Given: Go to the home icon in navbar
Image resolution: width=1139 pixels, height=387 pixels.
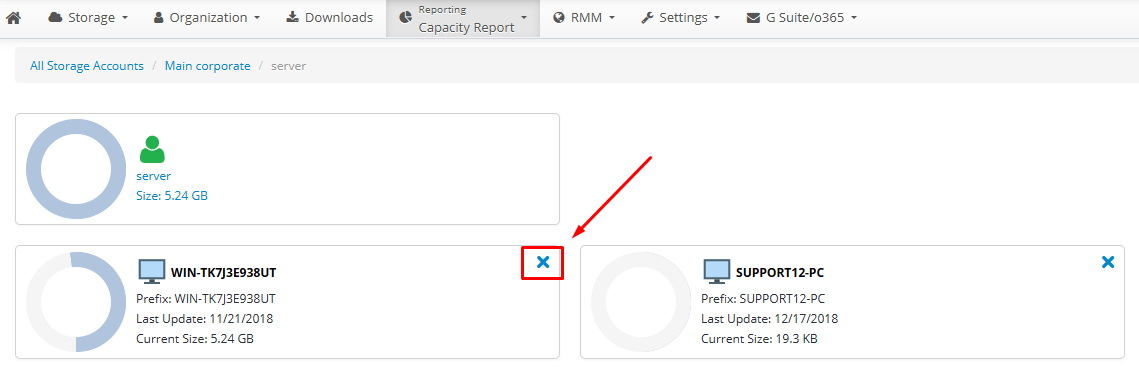Looking at the screenshot, I should [x=13, y=17].
